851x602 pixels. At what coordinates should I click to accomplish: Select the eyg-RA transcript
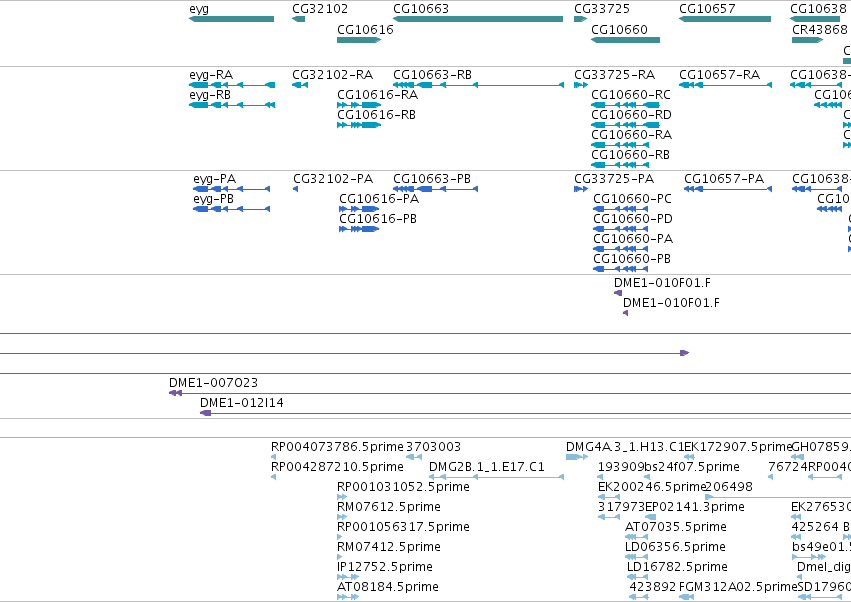[232, 85]
